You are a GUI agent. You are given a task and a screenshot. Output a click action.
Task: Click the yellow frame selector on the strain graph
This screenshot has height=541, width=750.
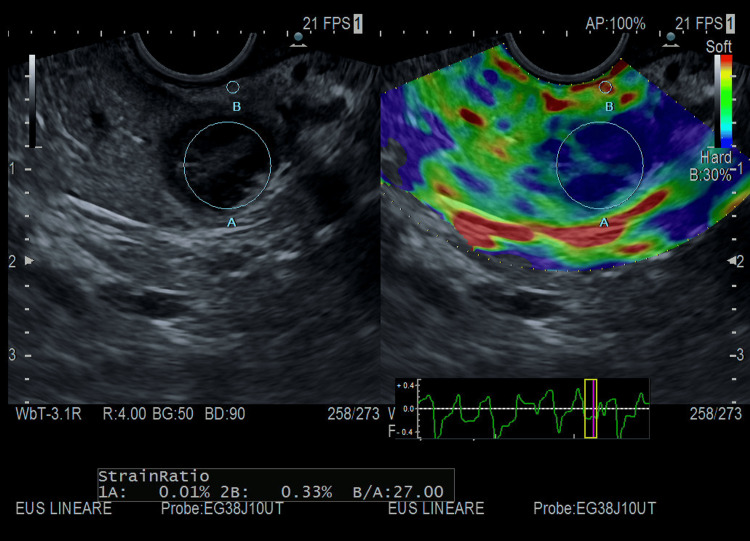591,408
